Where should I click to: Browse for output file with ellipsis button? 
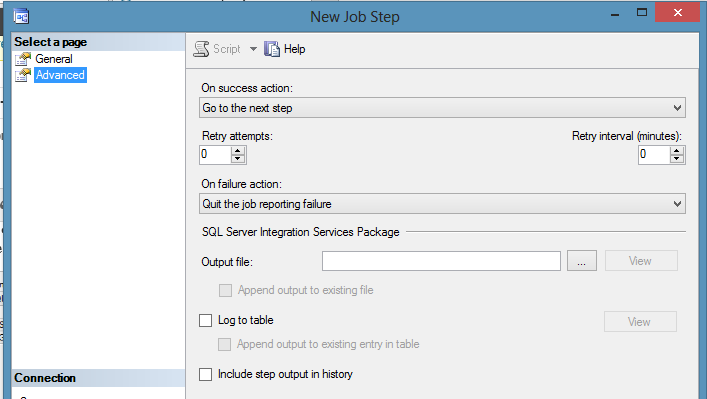[582, 261]
